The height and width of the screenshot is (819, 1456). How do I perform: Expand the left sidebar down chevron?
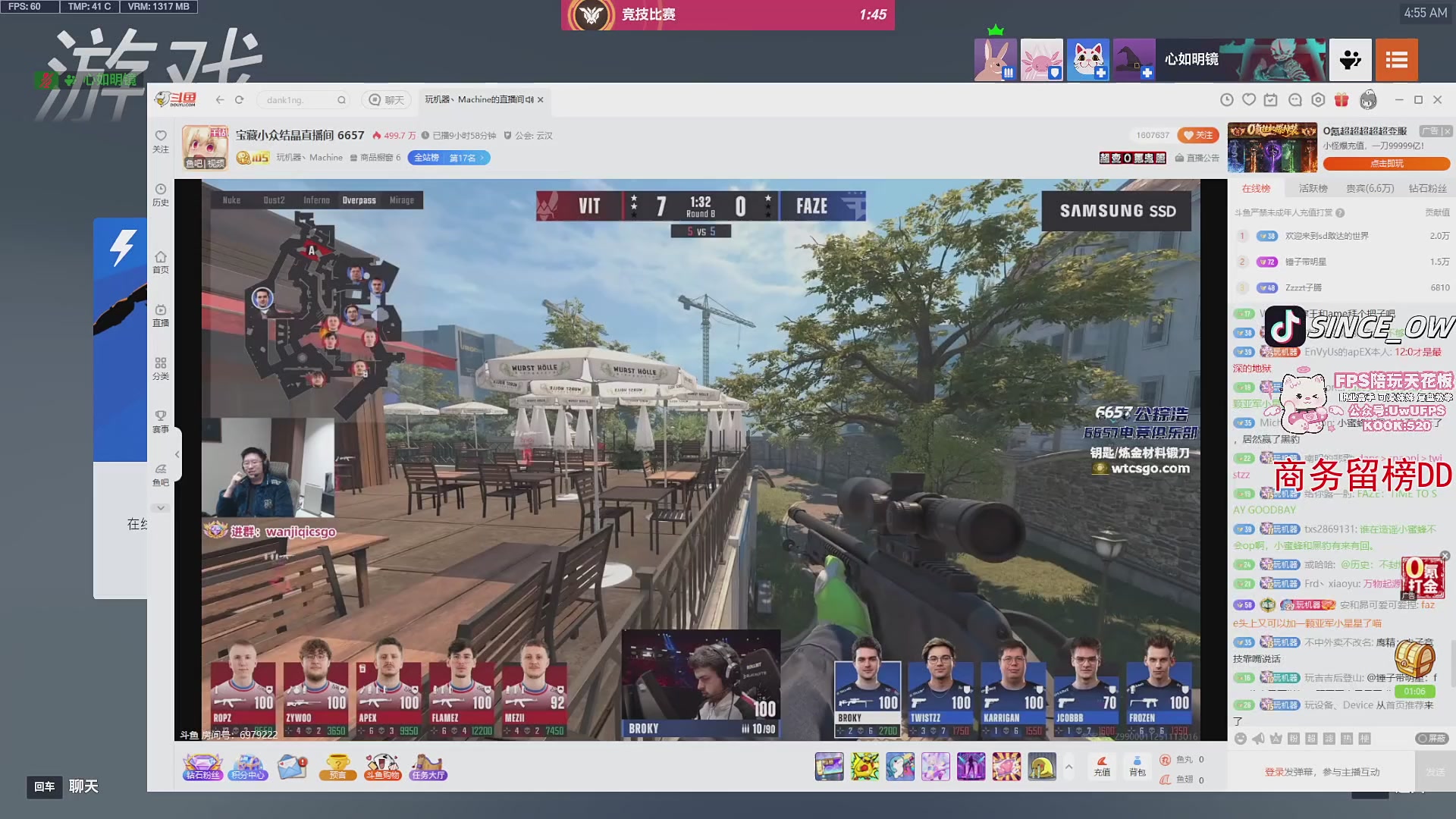(160, 508)
